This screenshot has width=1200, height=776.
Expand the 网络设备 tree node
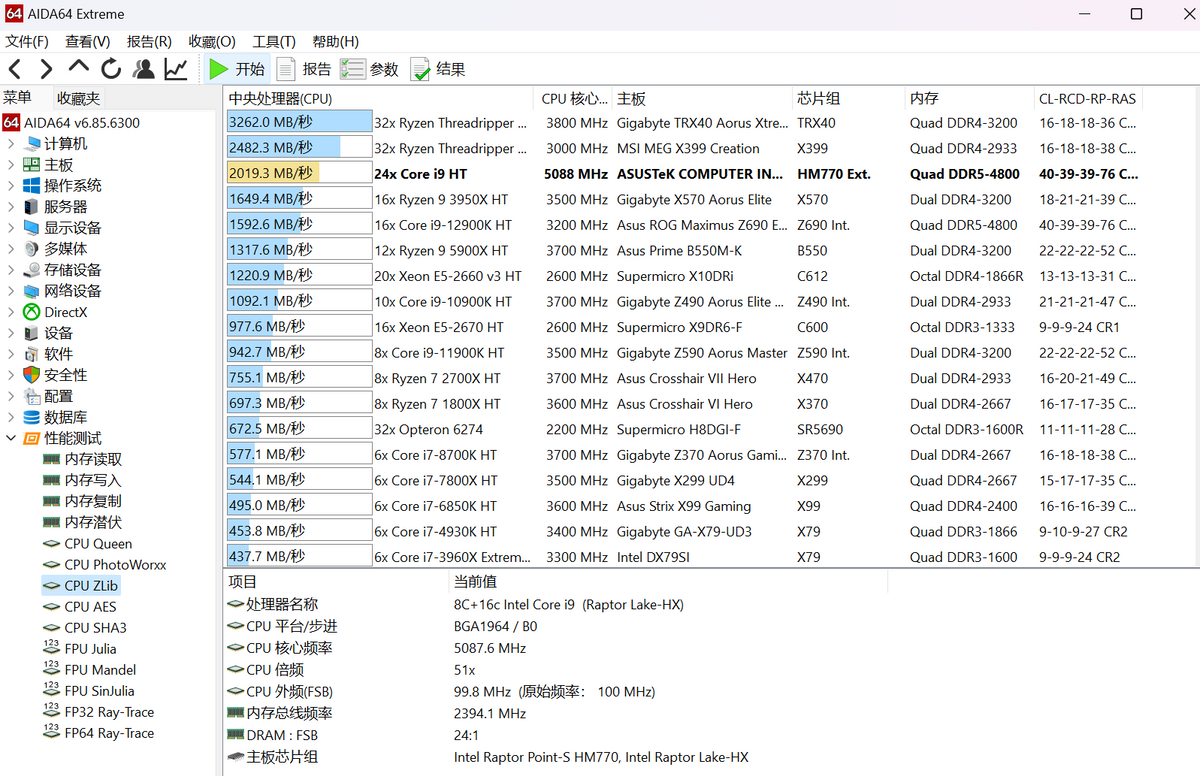click(11, 291)
